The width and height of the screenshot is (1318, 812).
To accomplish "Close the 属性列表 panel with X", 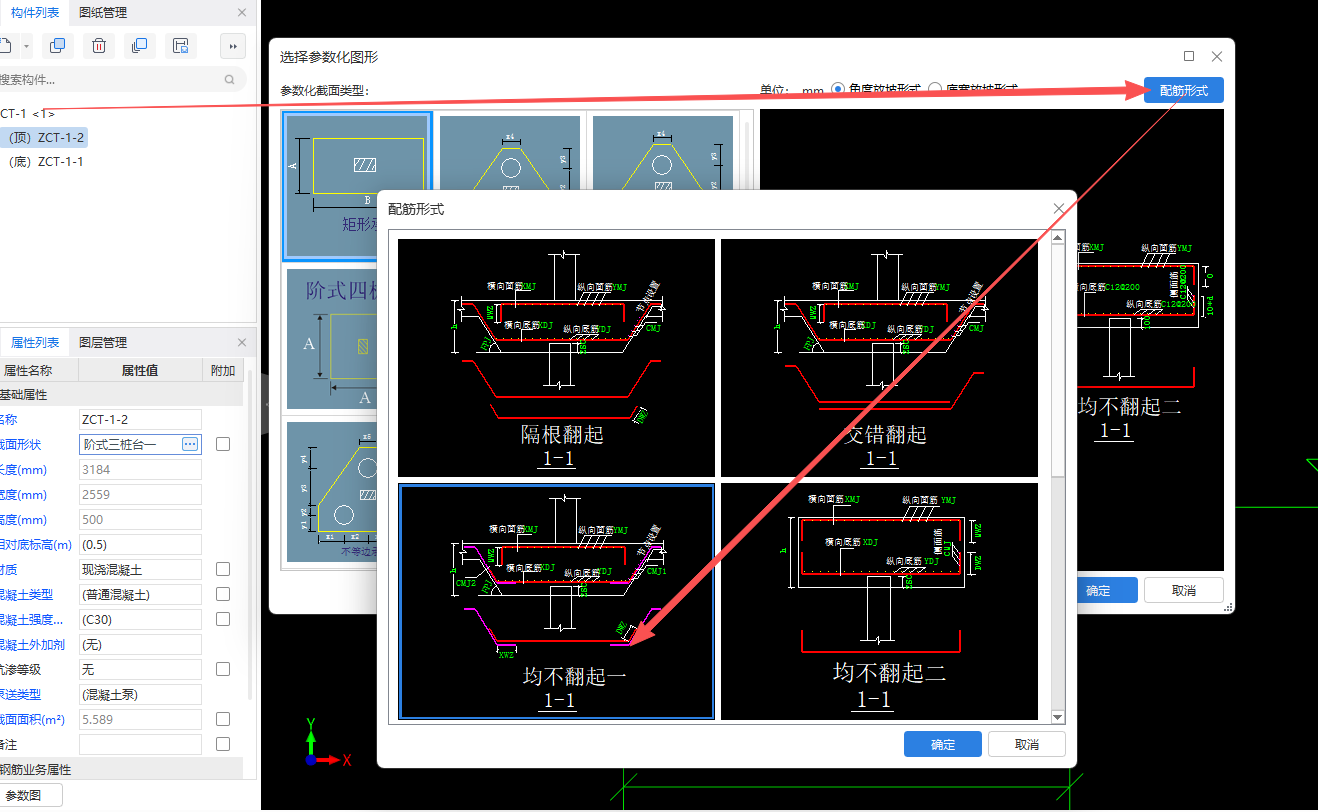I will click(242, 342).
